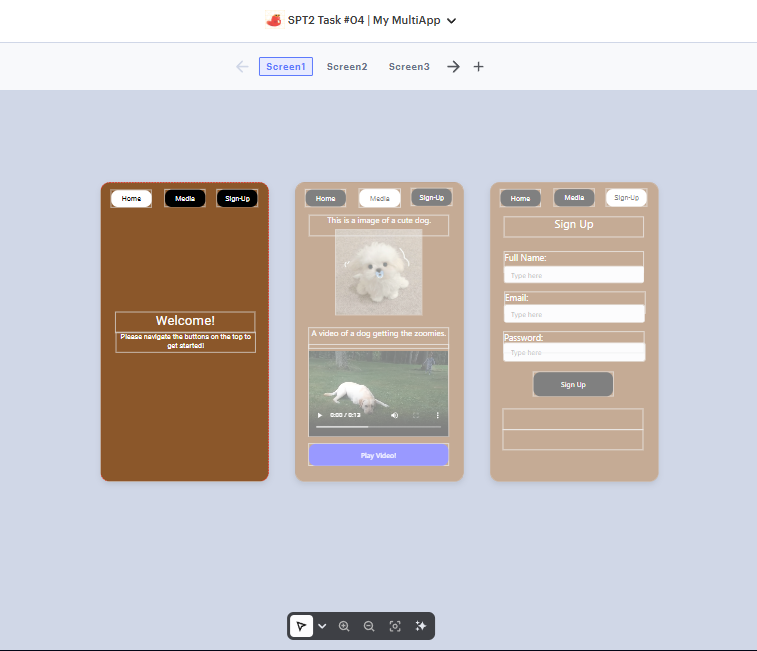Click the Password input field

[x=575, y=353]
